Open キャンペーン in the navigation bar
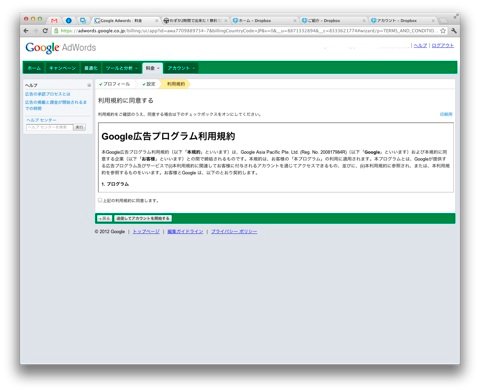The height and width of the screenshot is (392, 480). click(62, 68)
